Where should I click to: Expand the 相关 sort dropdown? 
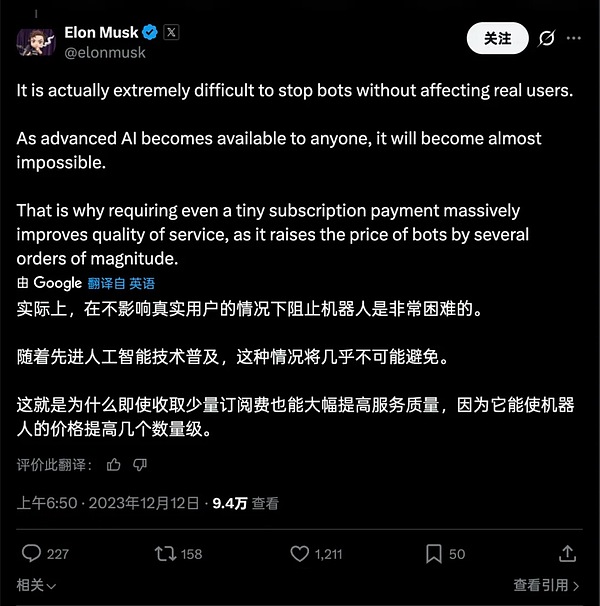(36, 585)
